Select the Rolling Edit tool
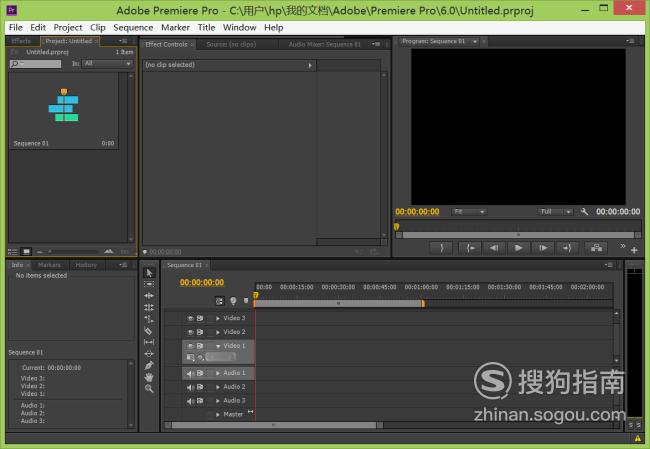This screenshot has width=650, height=449. 149,307
